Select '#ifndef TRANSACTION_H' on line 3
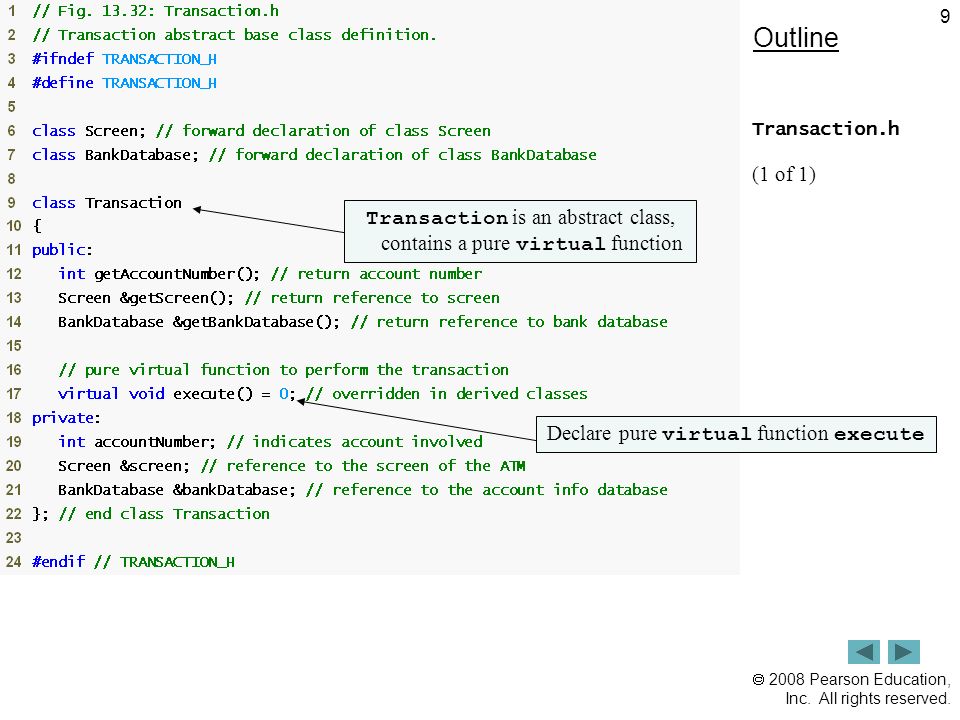The width and height of the screenshot is (960, 720). point(124,59)
